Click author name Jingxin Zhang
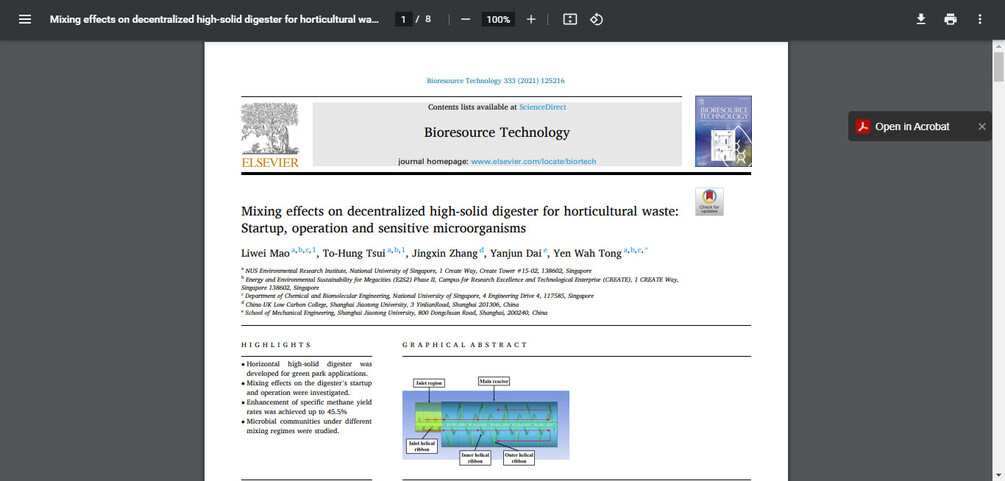The height and width of the screenshot is (481, 1005). point(444,253)
